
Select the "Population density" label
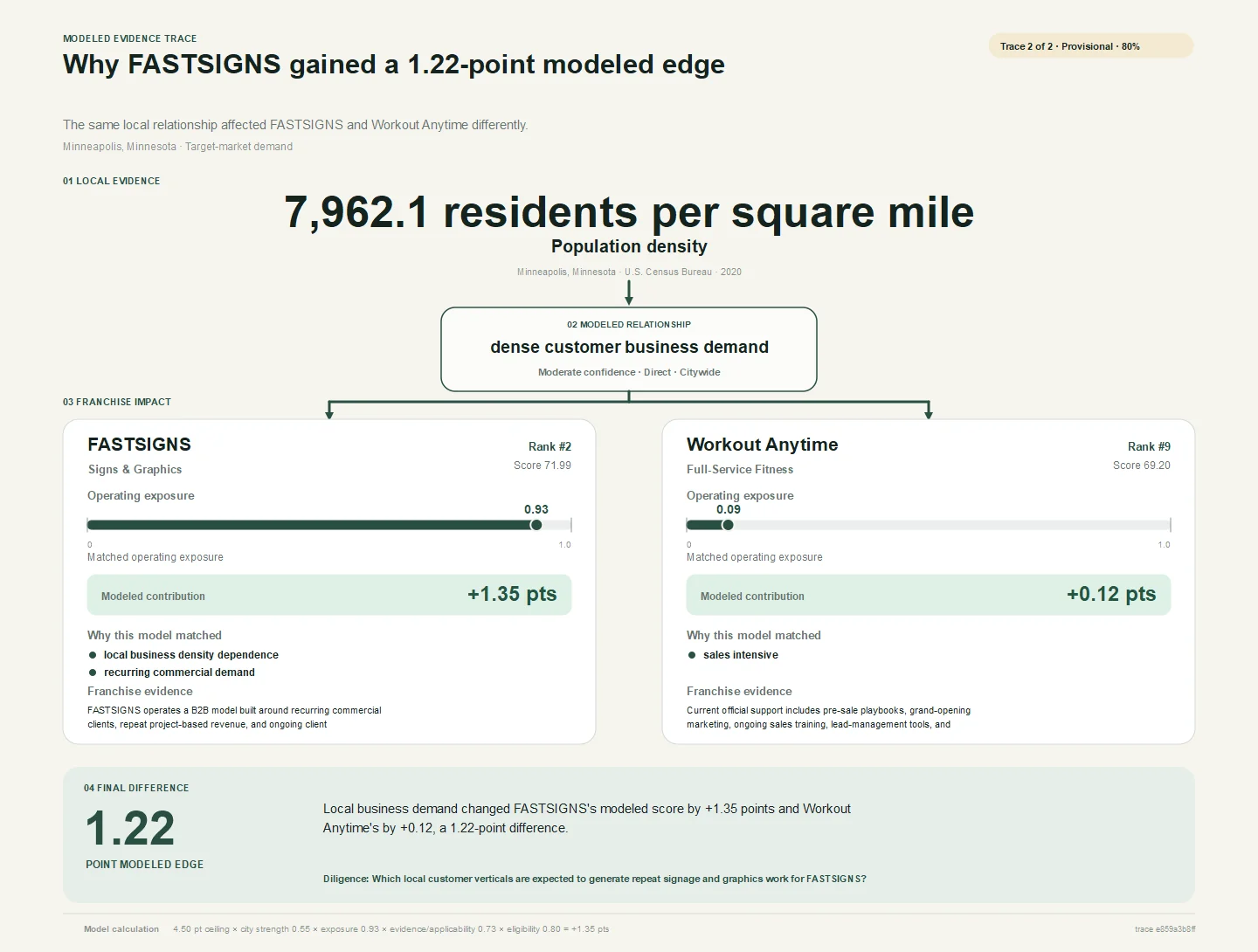[629, 247]
